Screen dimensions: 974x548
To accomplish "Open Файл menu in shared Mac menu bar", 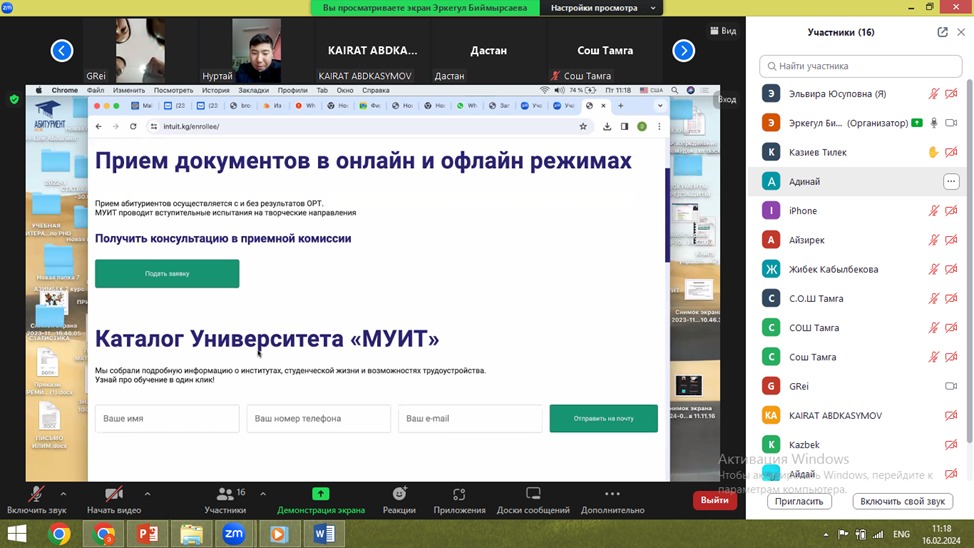I will click(x=96, y=90).
